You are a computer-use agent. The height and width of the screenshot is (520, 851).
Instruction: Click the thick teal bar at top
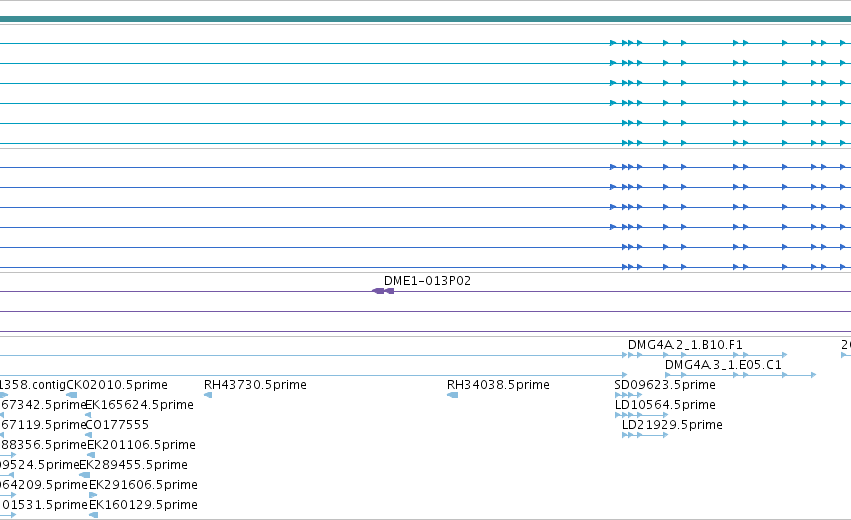point(426,19)
